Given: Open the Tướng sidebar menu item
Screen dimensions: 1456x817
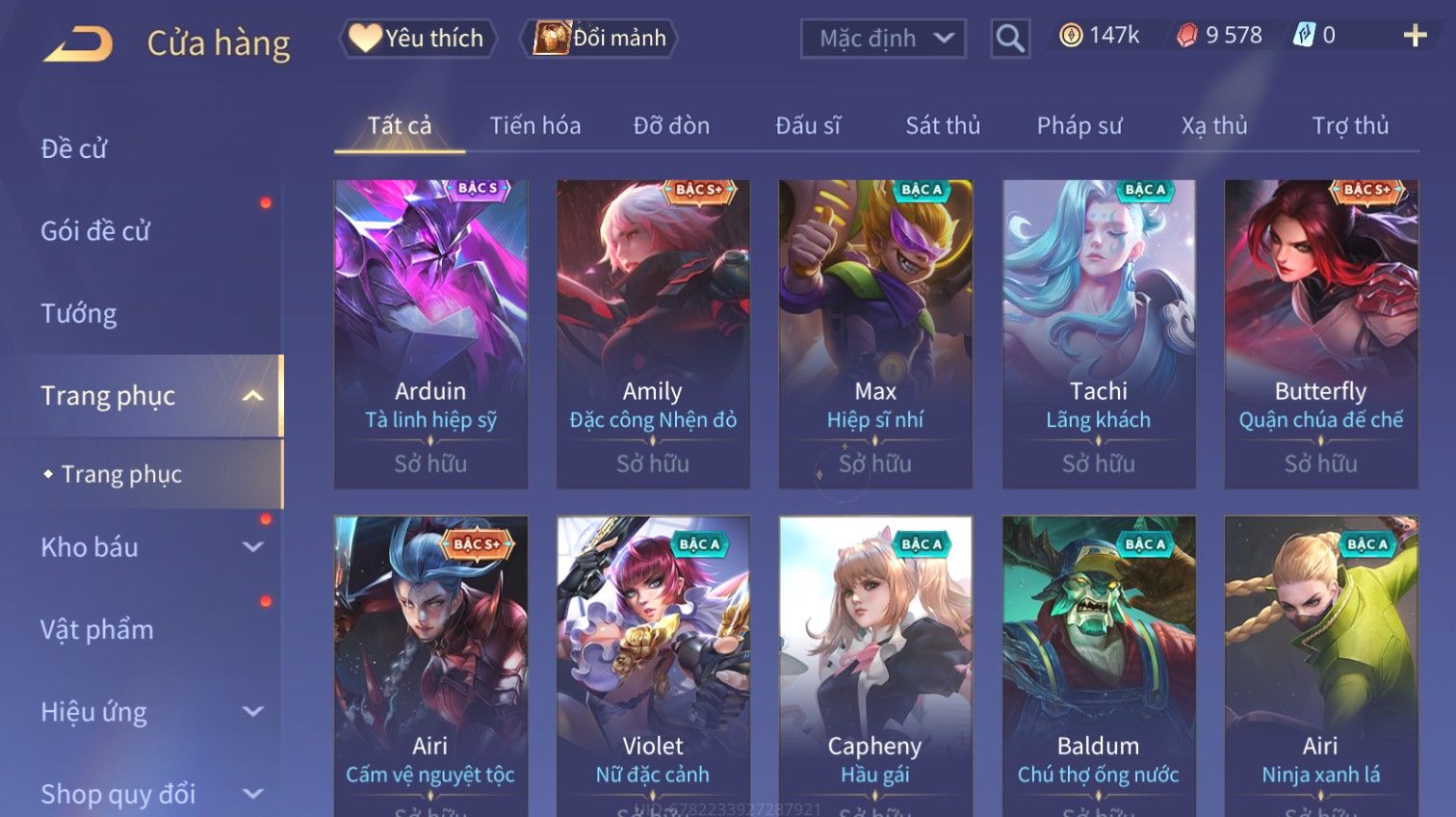Looking at the screenshot, I should pos(79,314).
